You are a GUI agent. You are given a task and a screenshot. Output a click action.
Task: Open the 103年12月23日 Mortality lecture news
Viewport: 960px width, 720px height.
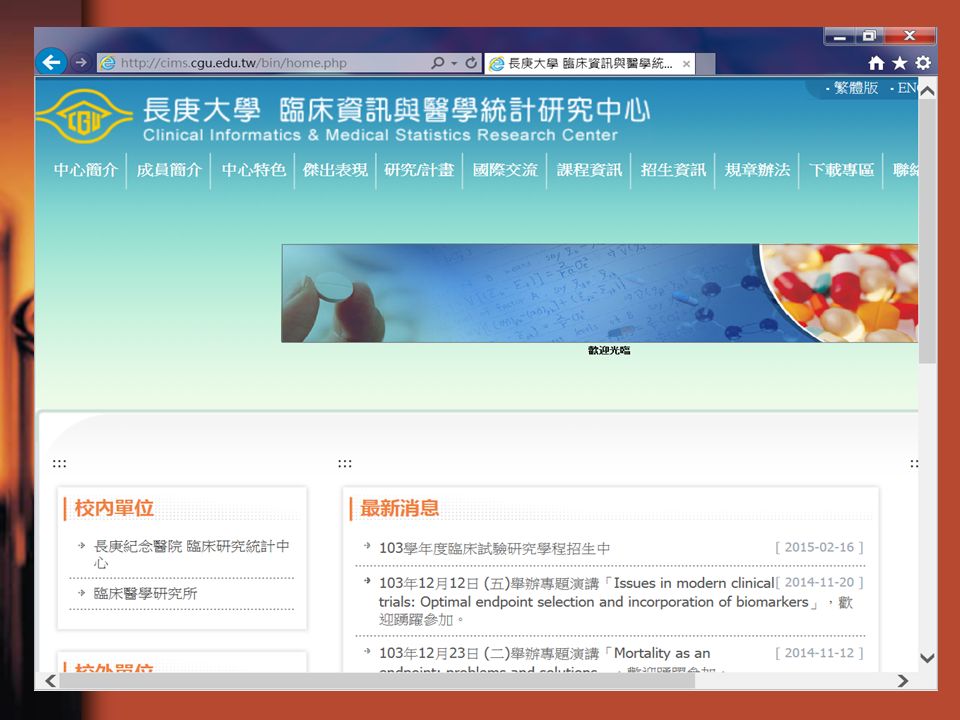click(544, 653)
